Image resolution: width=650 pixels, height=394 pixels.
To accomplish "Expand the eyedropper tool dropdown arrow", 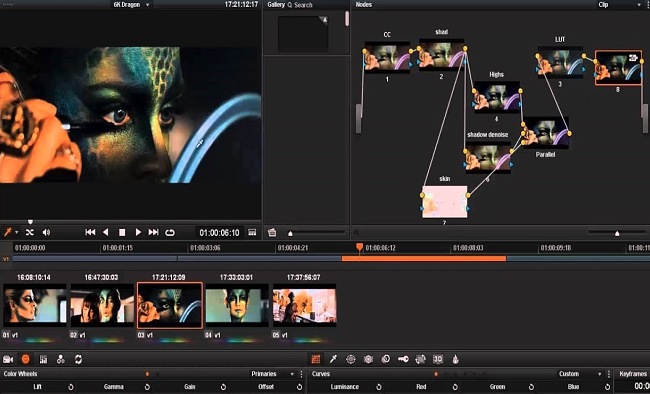I will pos(17,232).
